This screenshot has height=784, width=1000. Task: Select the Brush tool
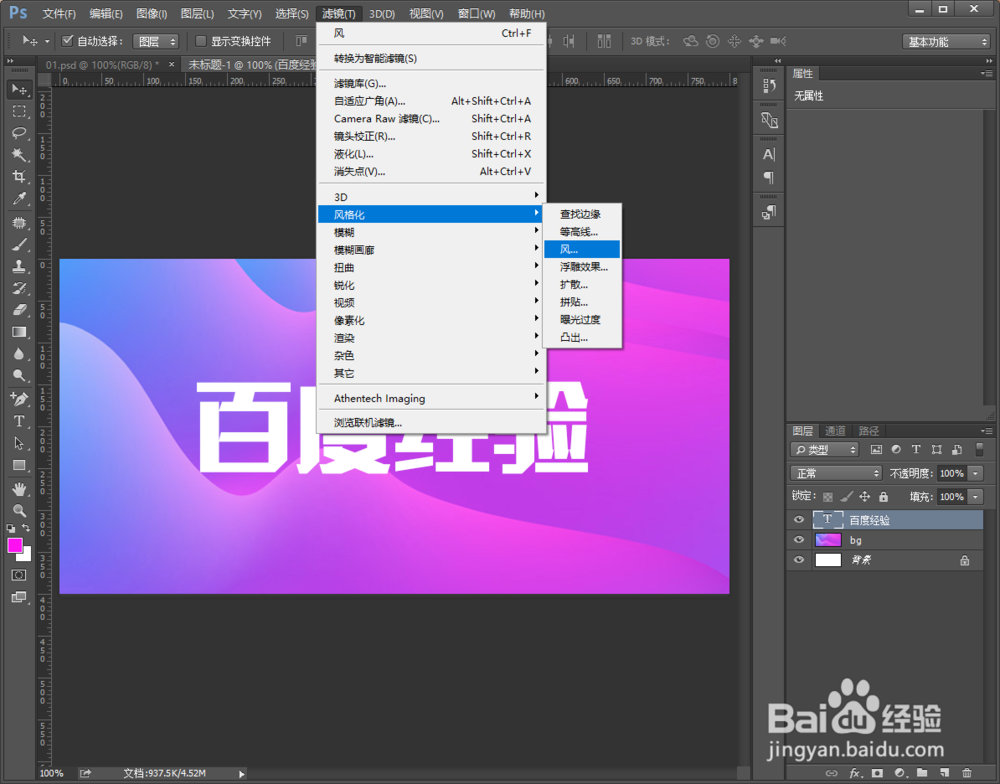pos(19,244)
